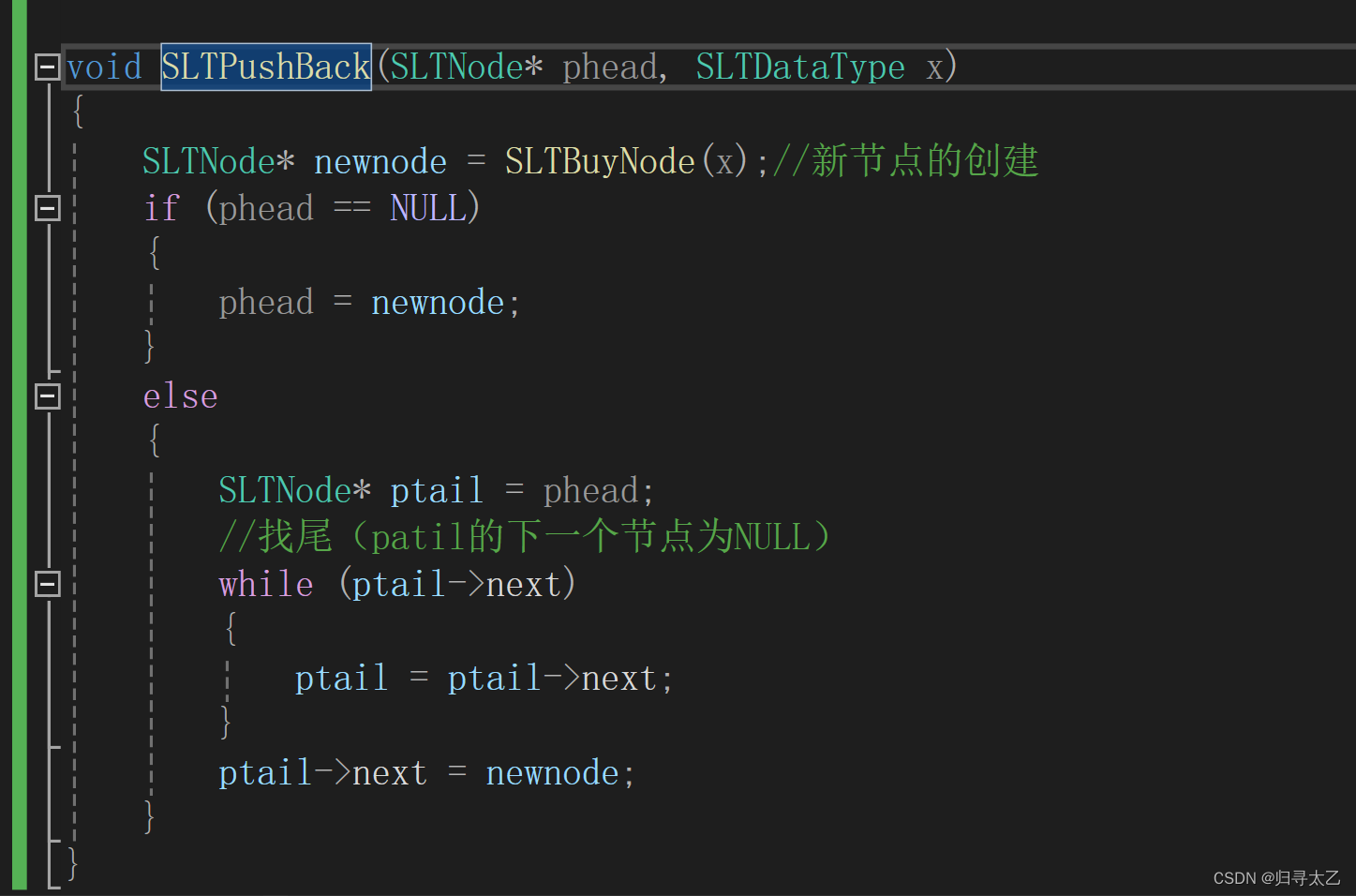The height and width of the screenshot is (896, 1356).
Task: Click the phead parameter in function signature
Action: (609, 67)
